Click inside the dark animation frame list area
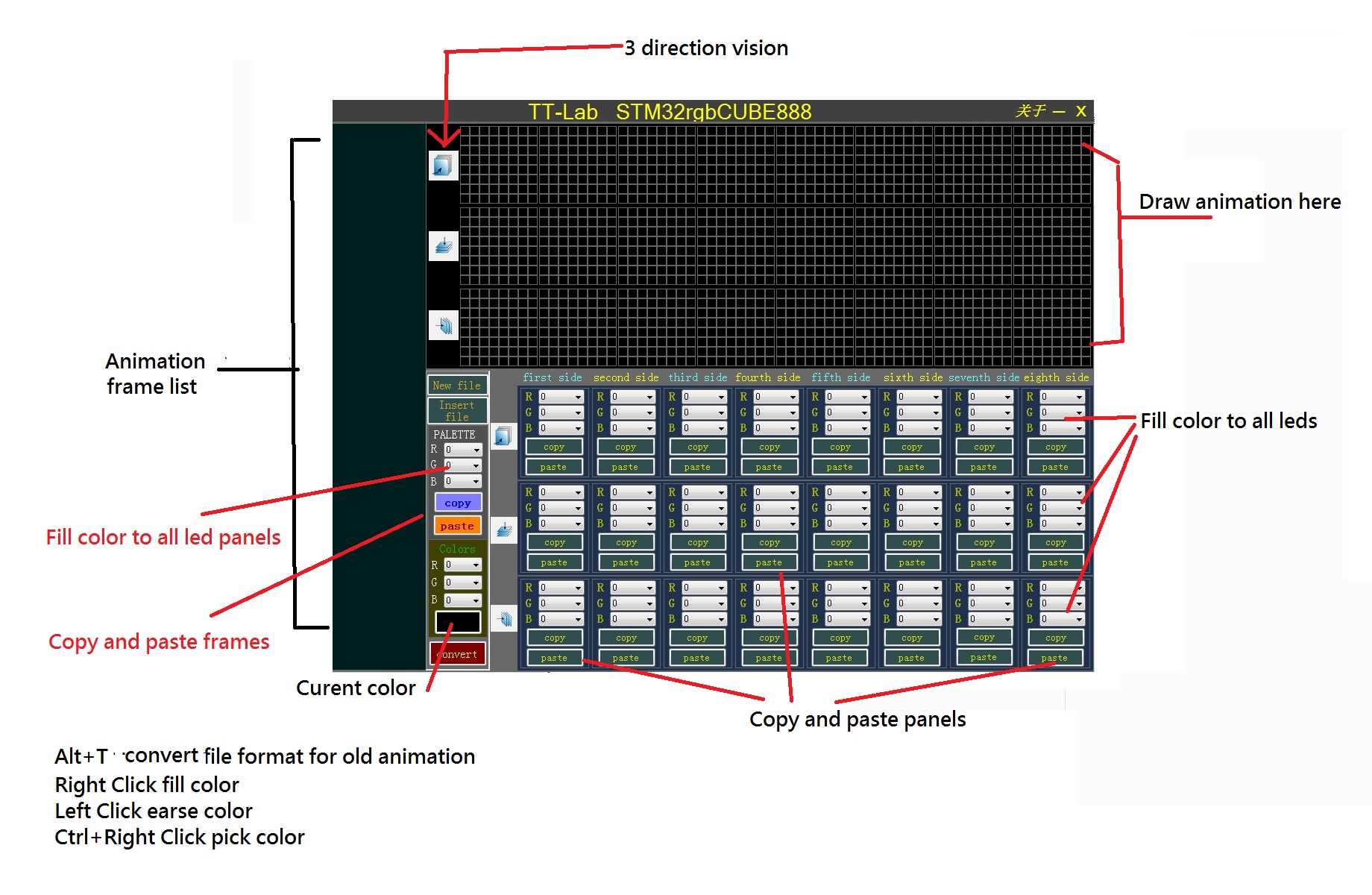This screenshot has width=1372, height=895. click(379, 397)
